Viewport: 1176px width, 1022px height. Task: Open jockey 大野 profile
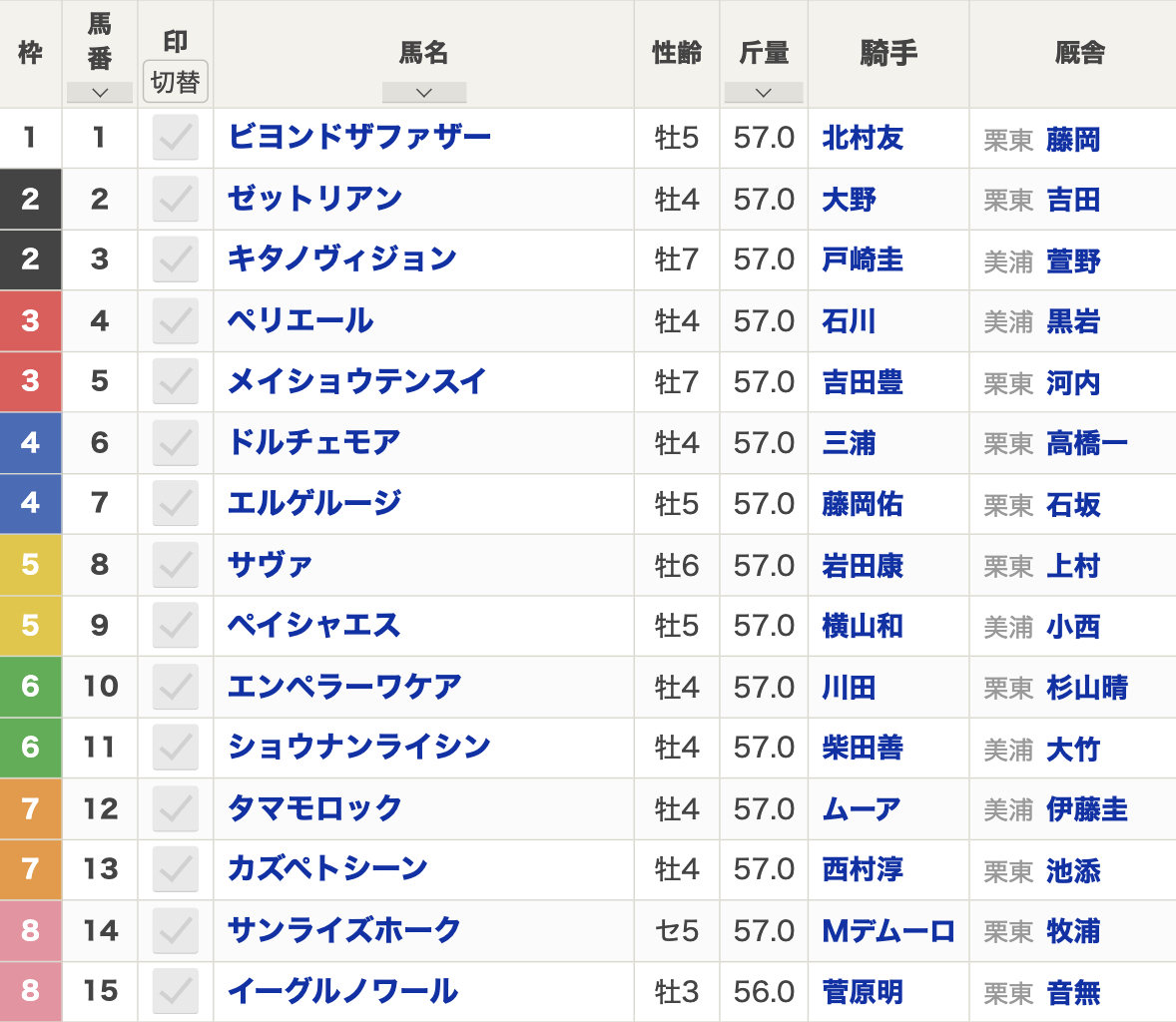click(x=849, y=200)
